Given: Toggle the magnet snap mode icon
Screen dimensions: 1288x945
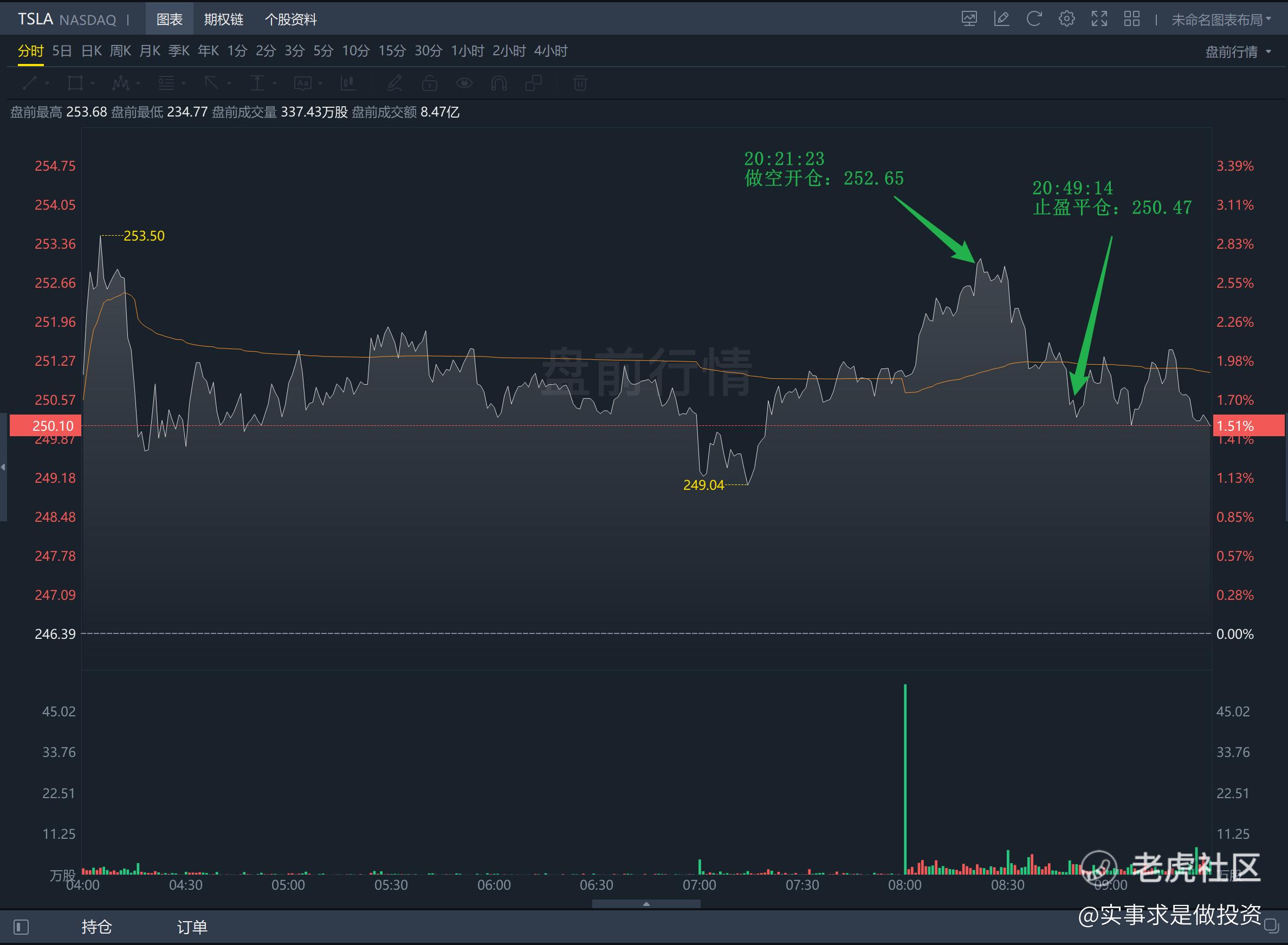Looking at the screenshot, I should click(x=499, y=83).
